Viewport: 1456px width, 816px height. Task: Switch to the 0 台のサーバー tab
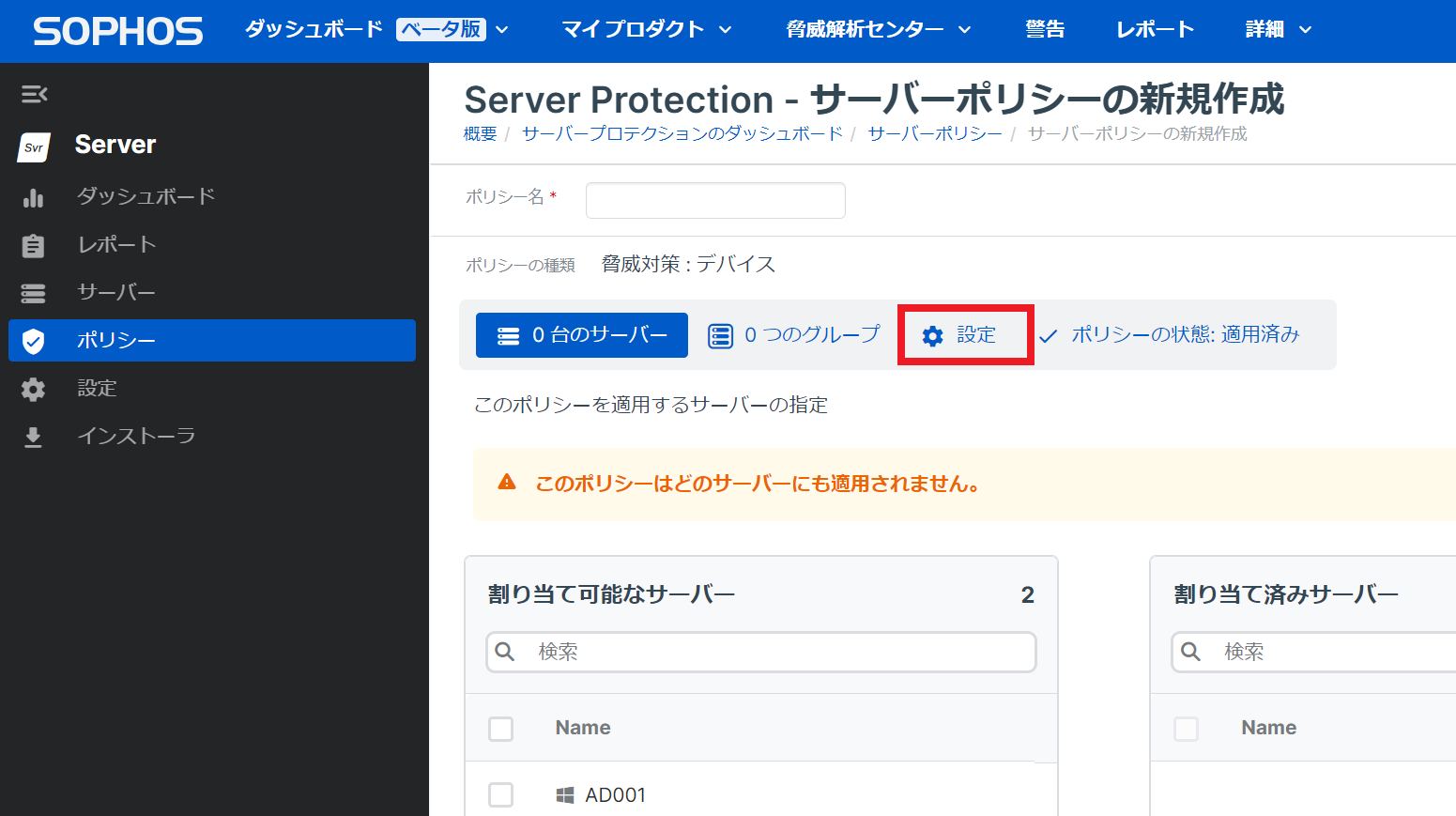582,335
